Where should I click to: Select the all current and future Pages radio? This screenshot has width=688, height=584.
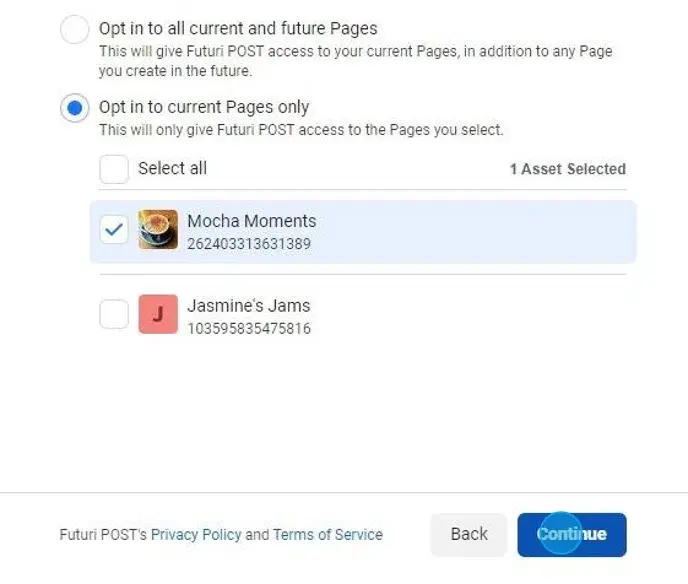click(x=75, y=30)
